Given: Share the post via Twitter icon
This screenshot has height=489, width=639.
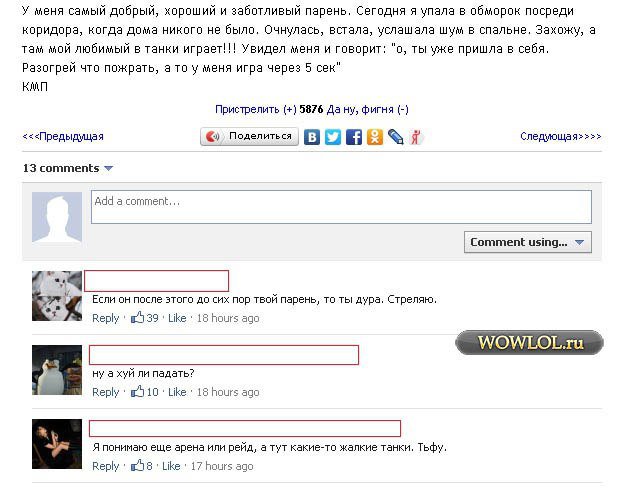Looking at the screenshot, I should (333, 137).
